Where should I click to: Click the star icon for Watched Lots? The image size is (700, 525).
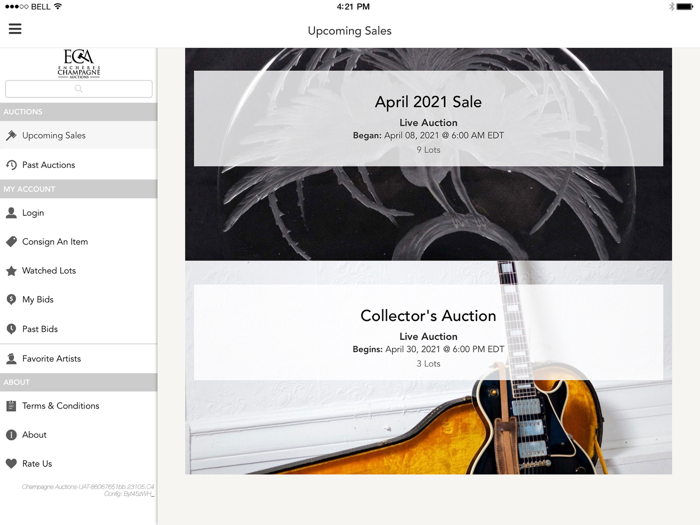11,271
